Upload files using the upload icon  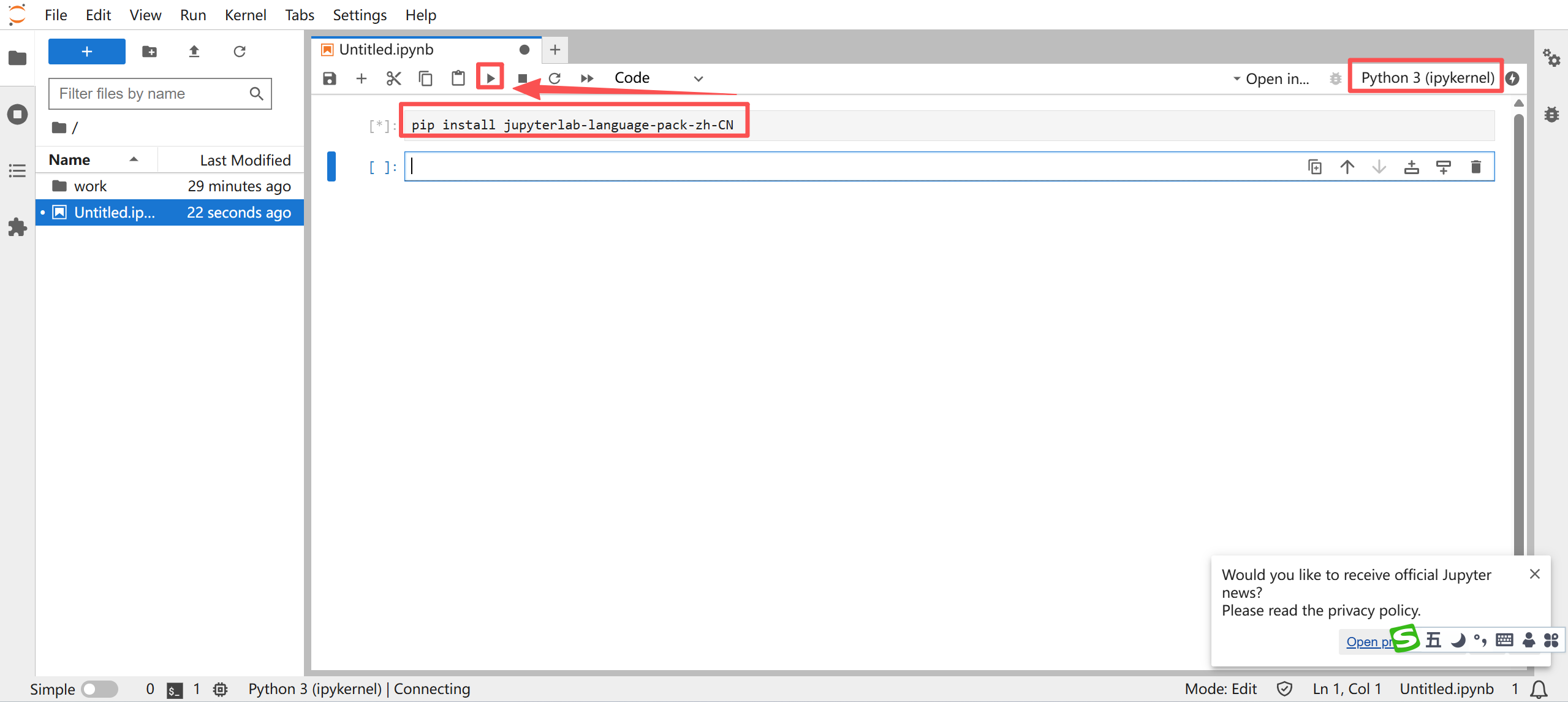point(194,52)
